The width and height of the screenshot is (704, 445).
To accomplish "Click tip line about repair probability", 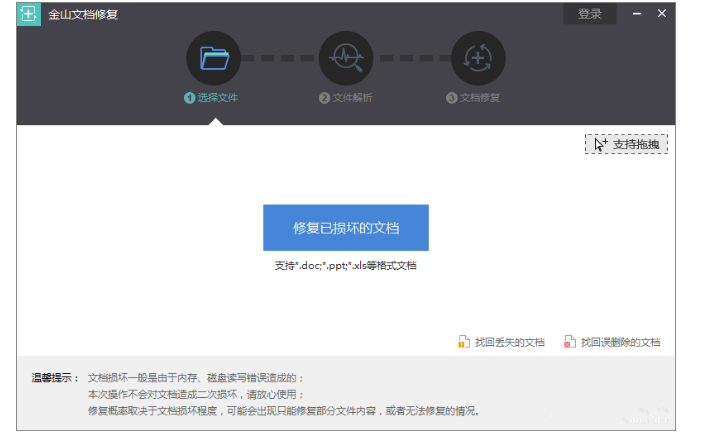I will (x=284, y=410).
